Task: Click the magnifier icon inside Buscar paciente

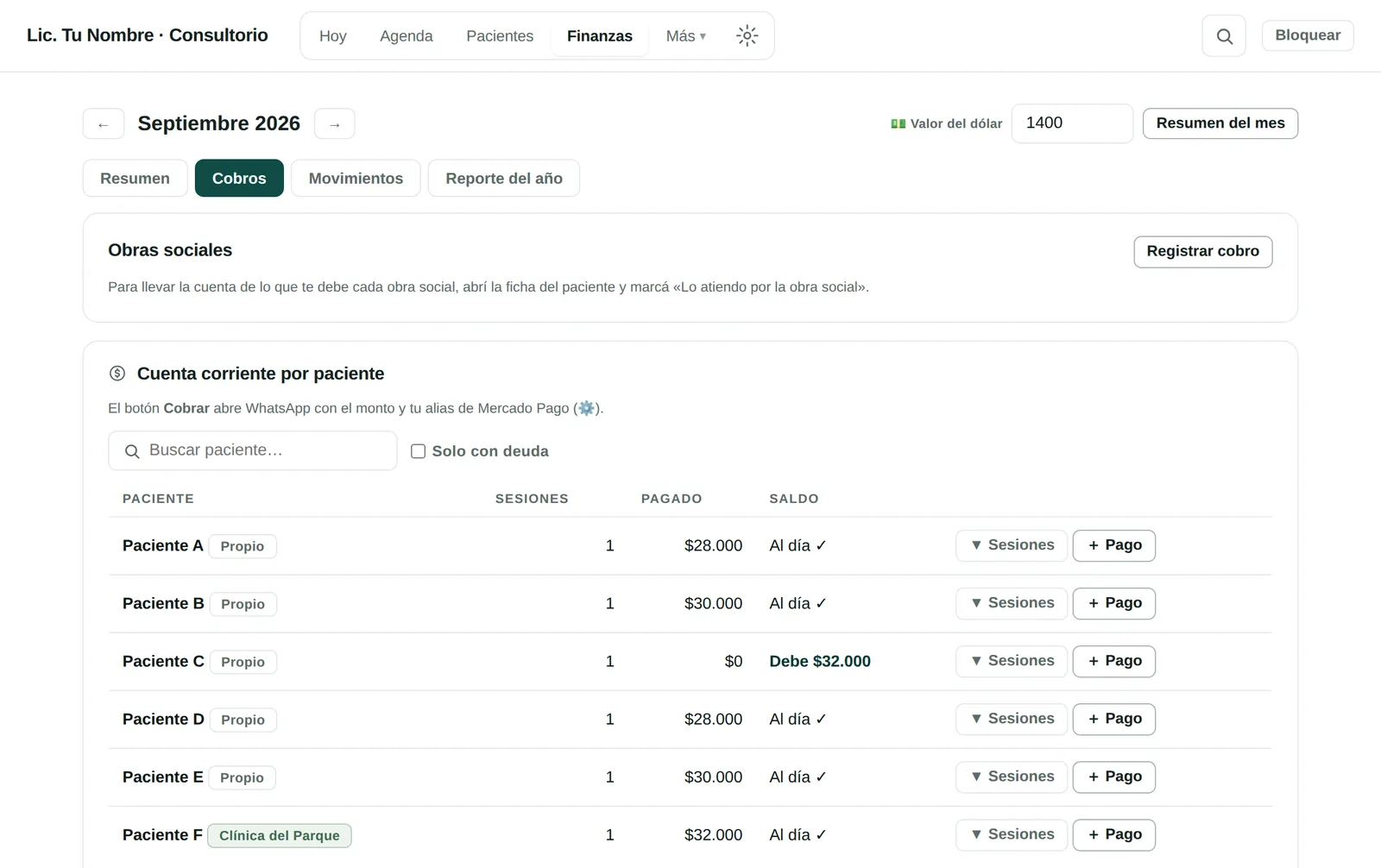Action: (132, 451)
